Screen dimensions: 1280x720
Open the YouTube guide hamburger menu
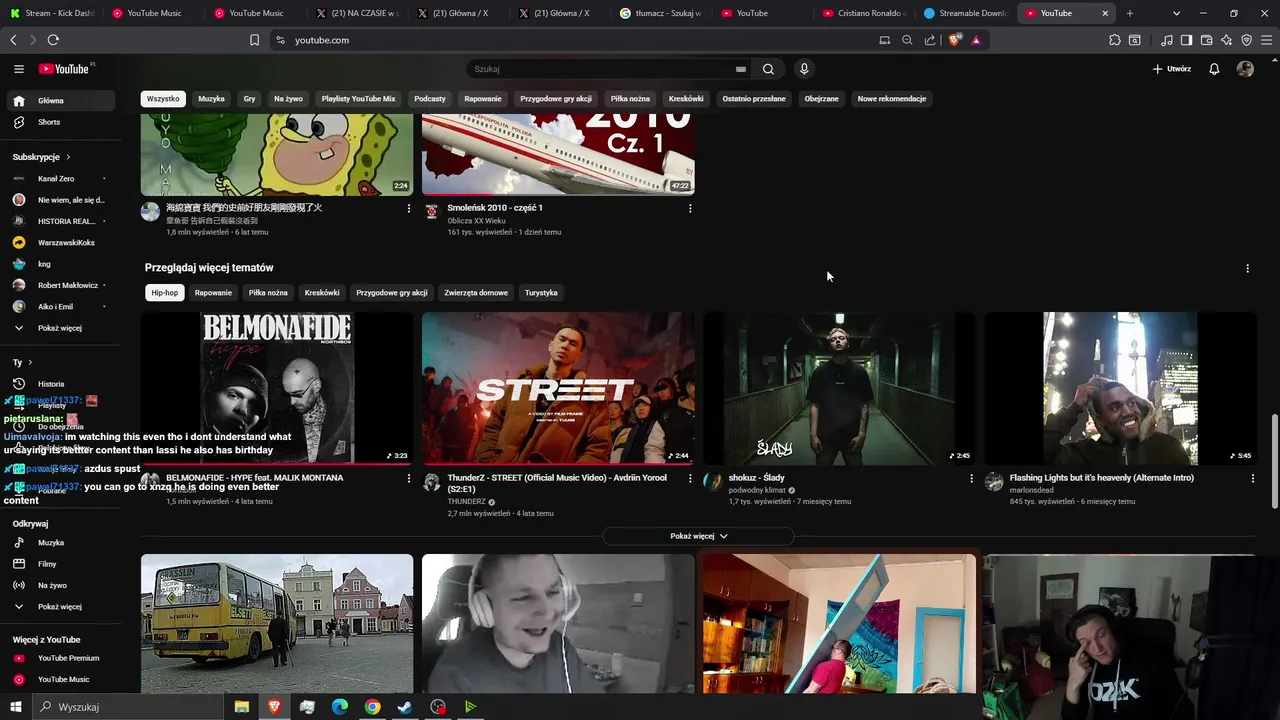(x=18, y=69)
